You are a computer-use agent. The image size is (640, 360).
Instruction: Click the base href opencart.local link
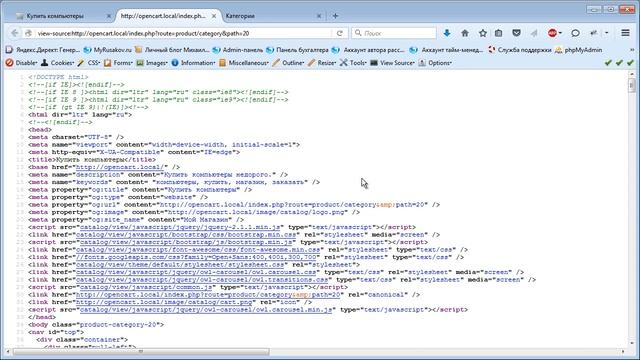click(x=120, y=167)
